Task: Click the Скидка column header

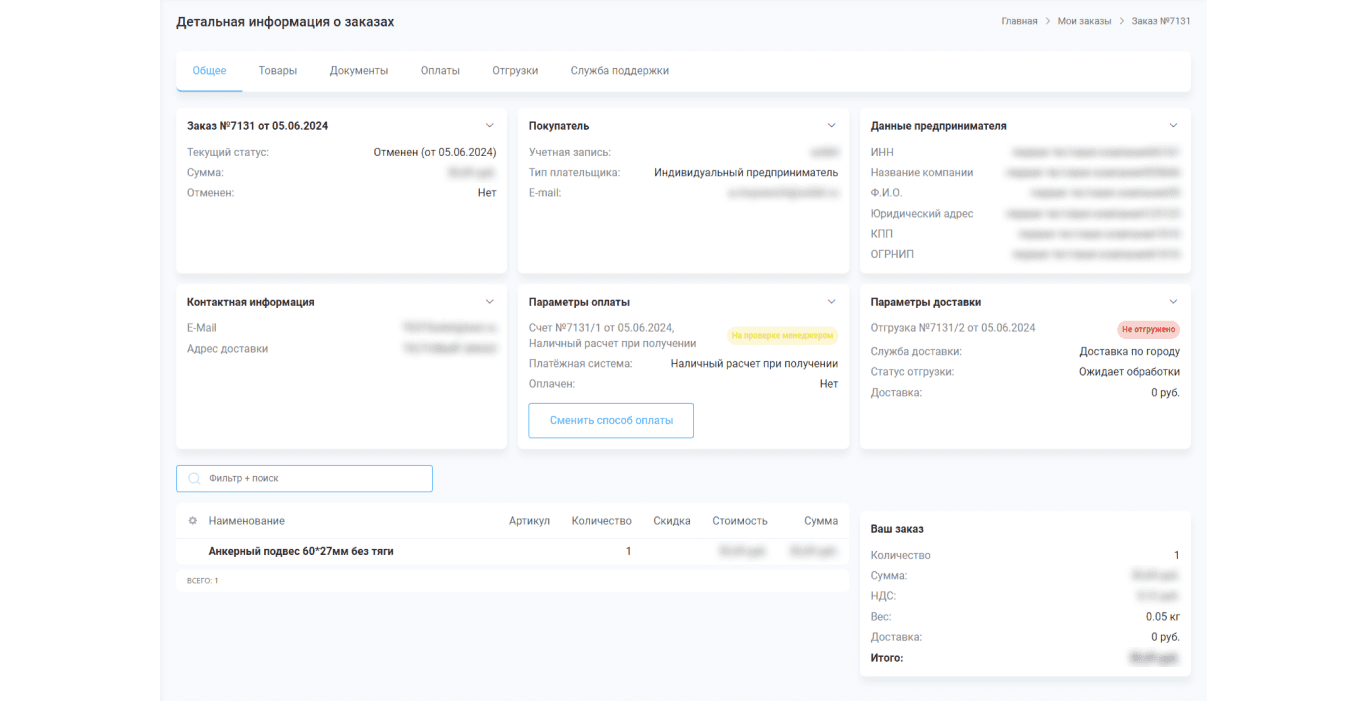Action: [x=672, y=521]
